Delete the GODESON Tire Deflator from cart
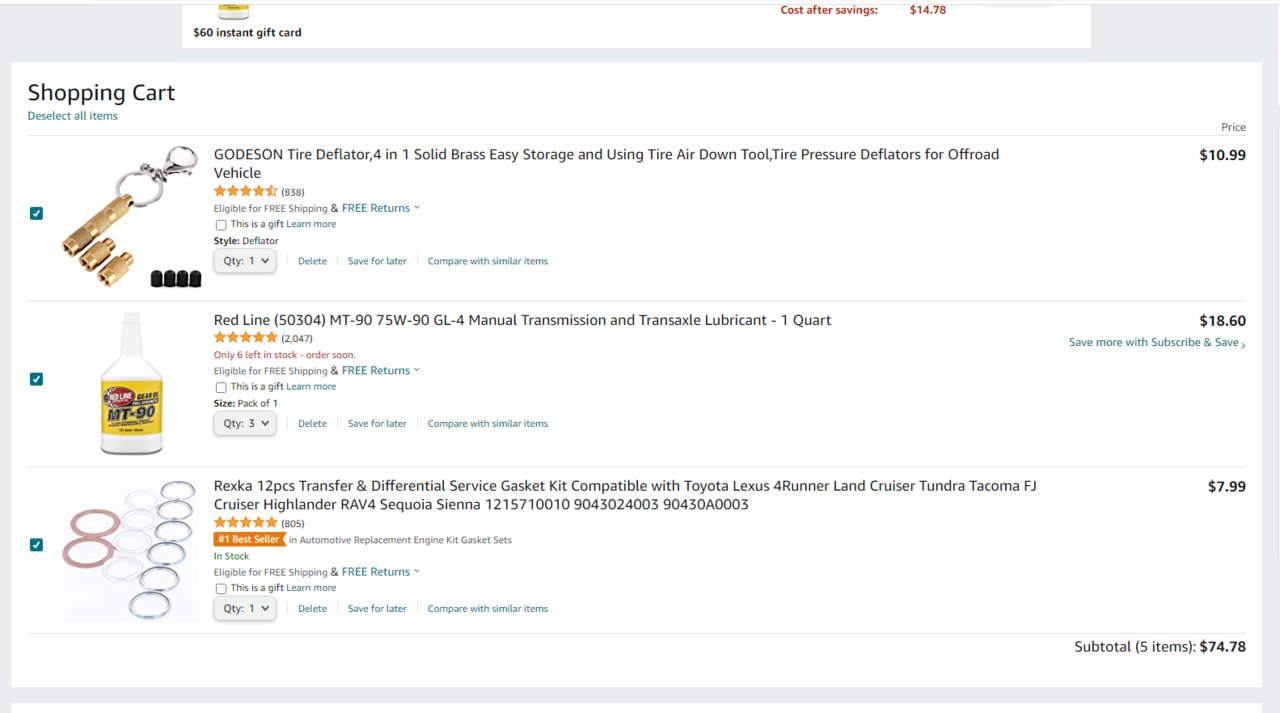This screenshot has height=713, width=1280. coord(312,261)
